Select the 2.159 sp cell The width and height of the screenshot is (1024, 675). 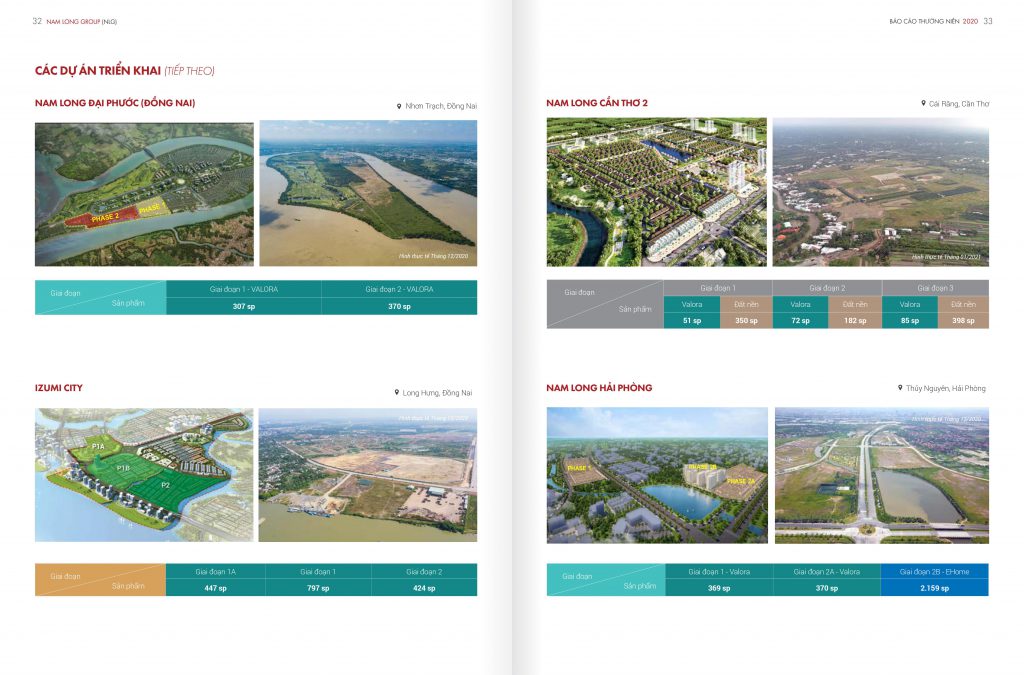(x=935, y=588)
